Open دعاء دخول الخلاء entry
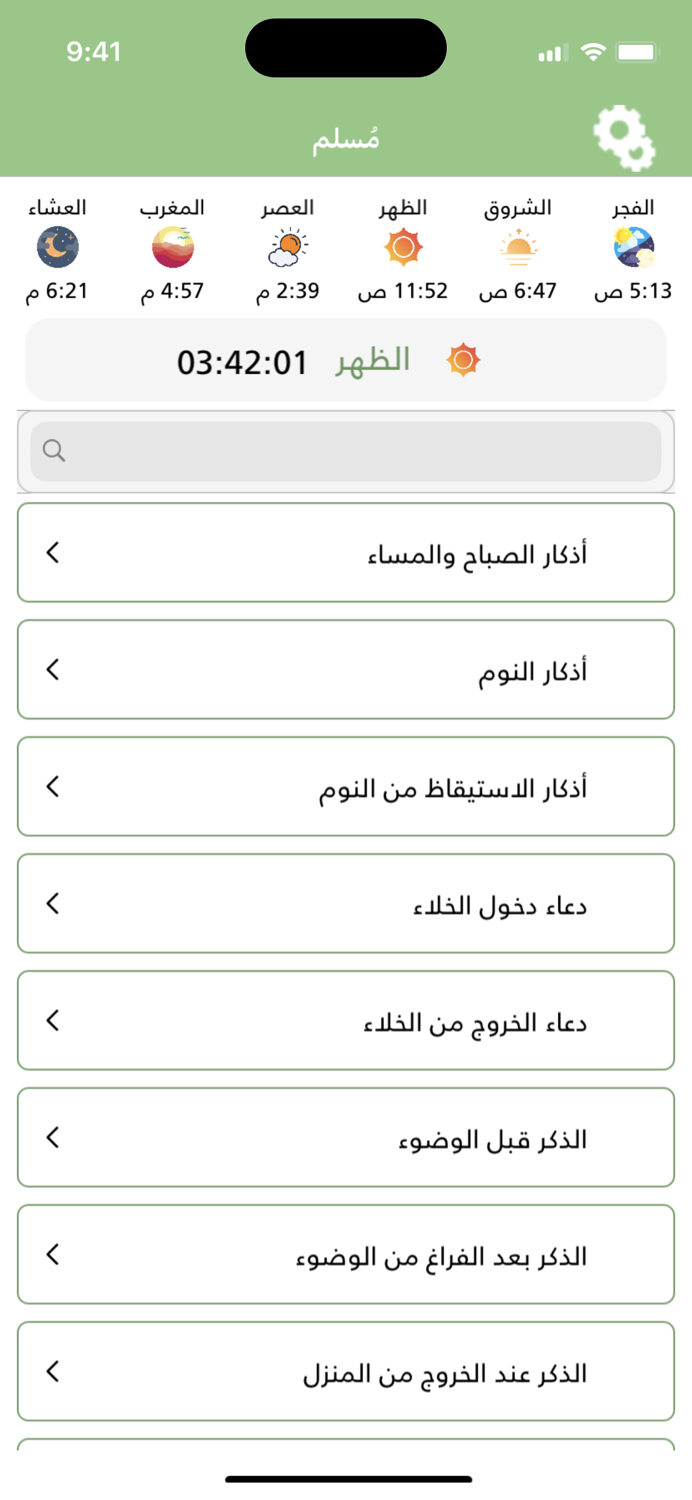This screenshot has height=1500, width=692. (x=345, y=903)
